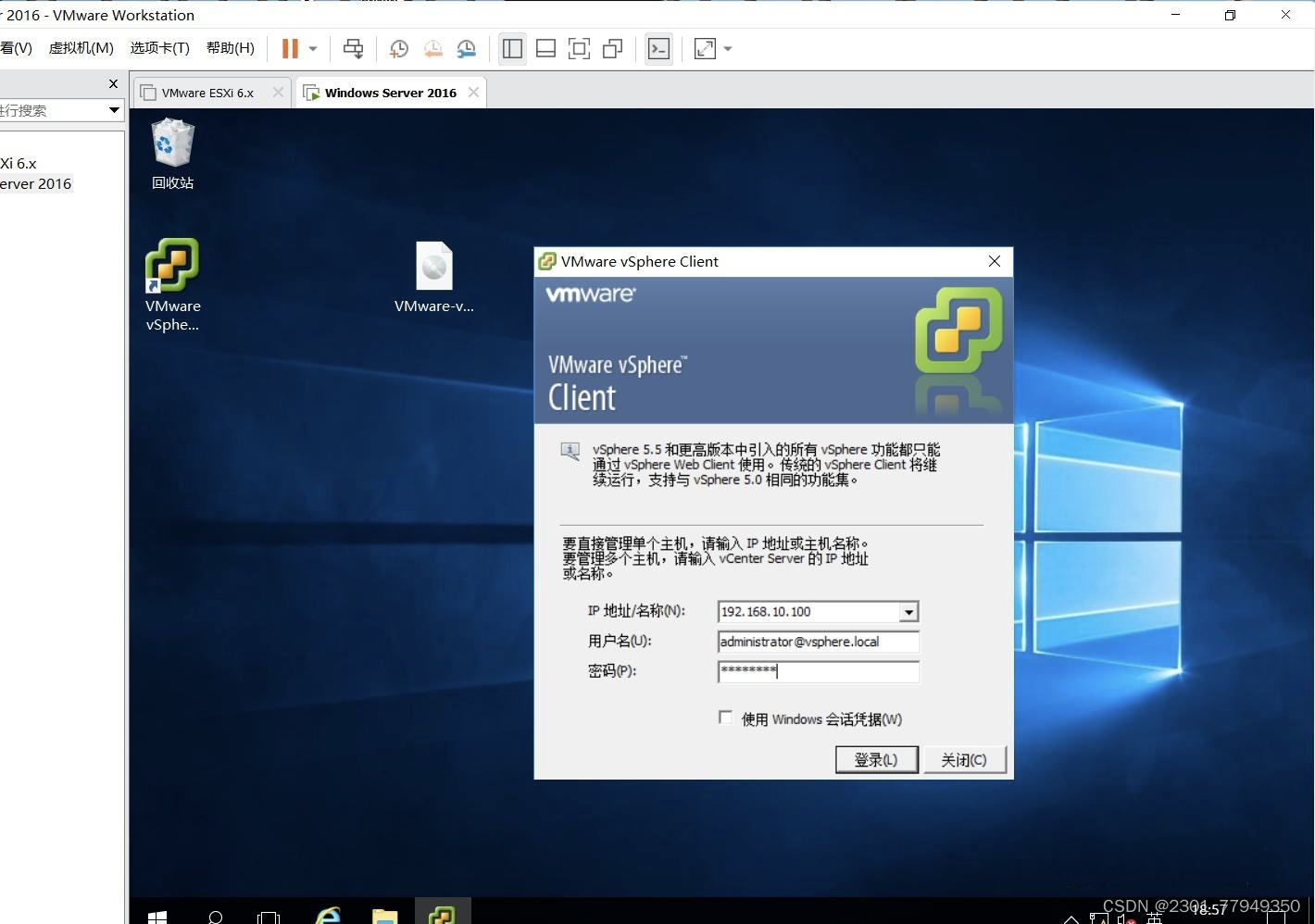
Task: Click the vSphere Client title bar icon
Action: (547, 261)
